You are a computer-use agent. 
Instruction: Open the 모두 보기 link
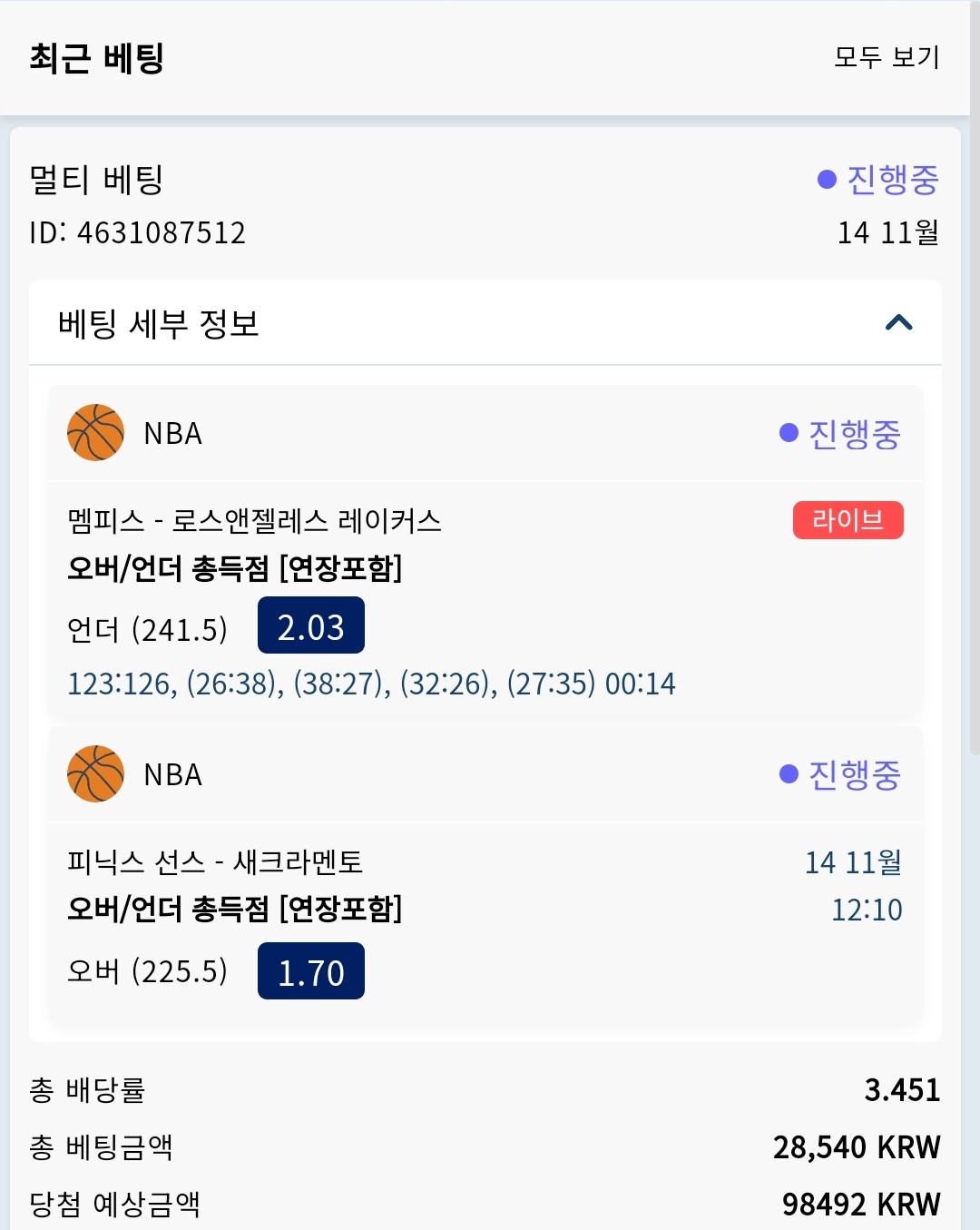click(x=887, y=57)
